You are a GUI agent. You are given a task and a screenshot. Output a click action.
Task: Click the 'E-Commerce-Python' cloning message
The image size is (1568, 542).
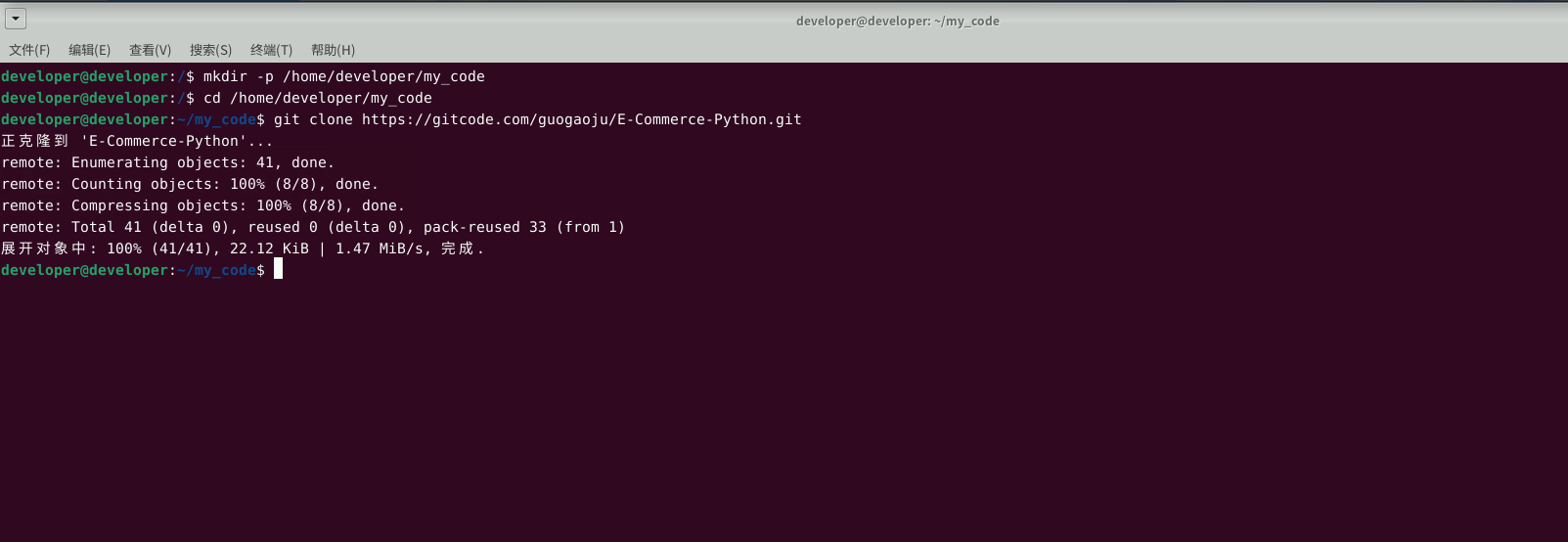point(137,141)
